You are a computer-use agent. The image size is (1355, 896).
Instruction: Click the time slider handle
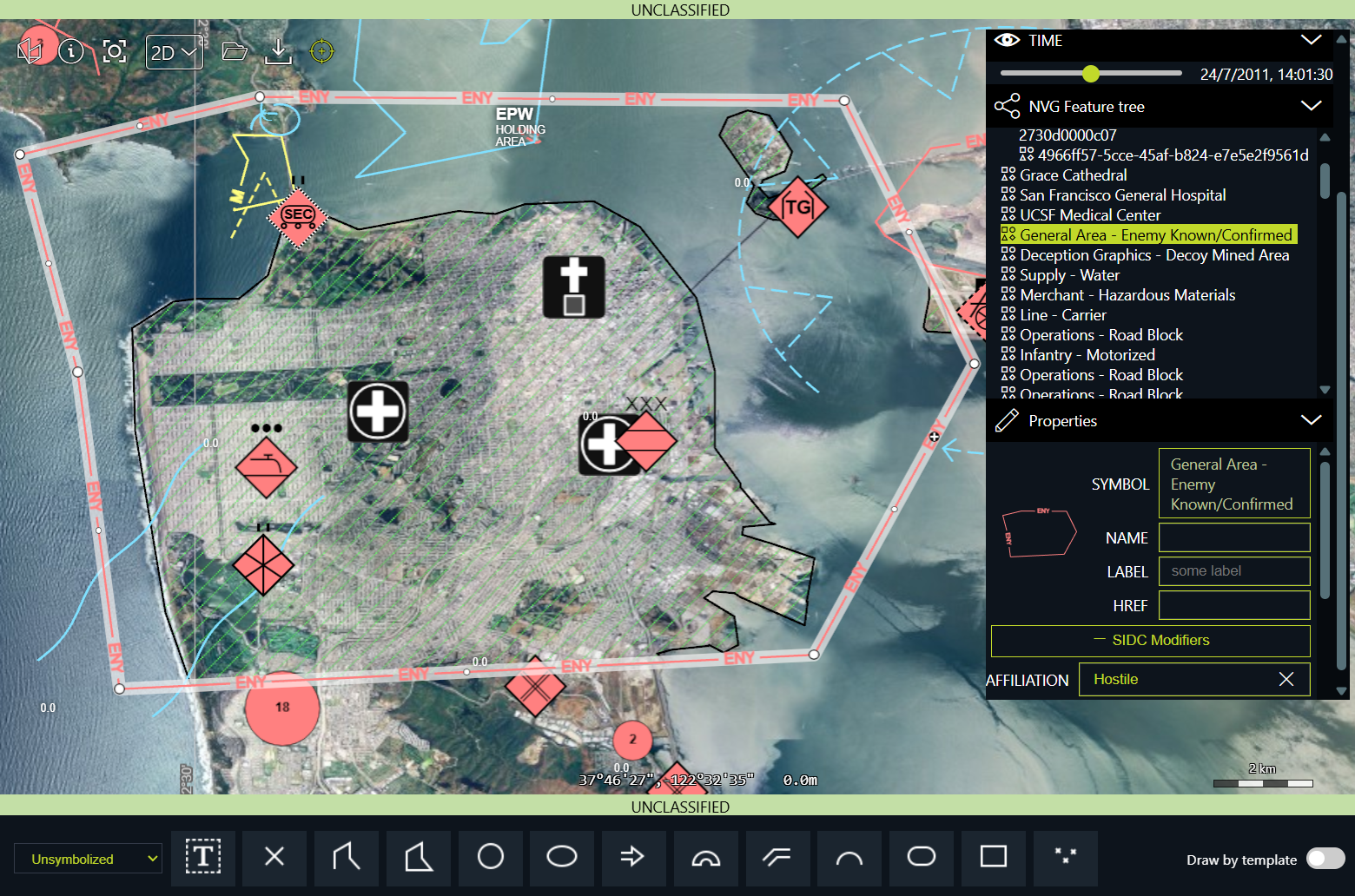[x=1091, y=74]
